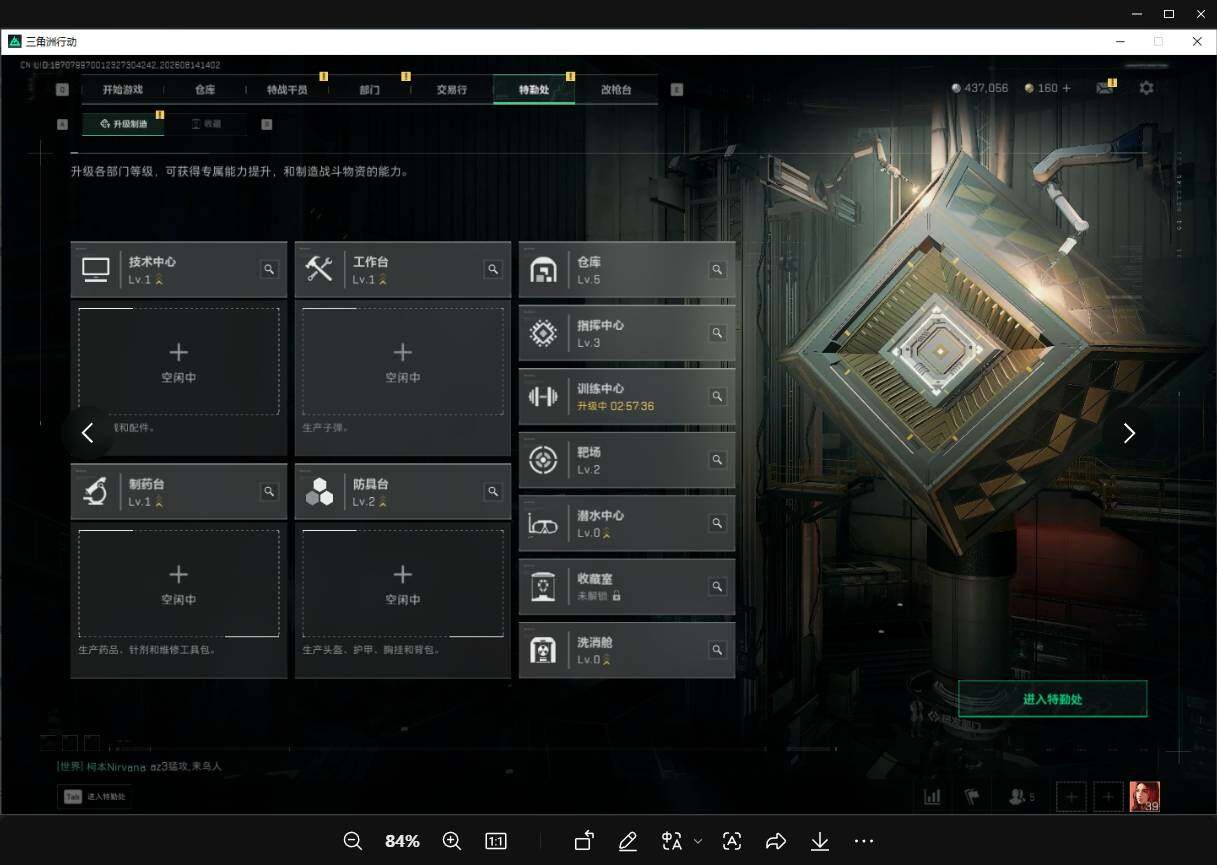Click the 84% zoom level value

(x=402, y=841)
